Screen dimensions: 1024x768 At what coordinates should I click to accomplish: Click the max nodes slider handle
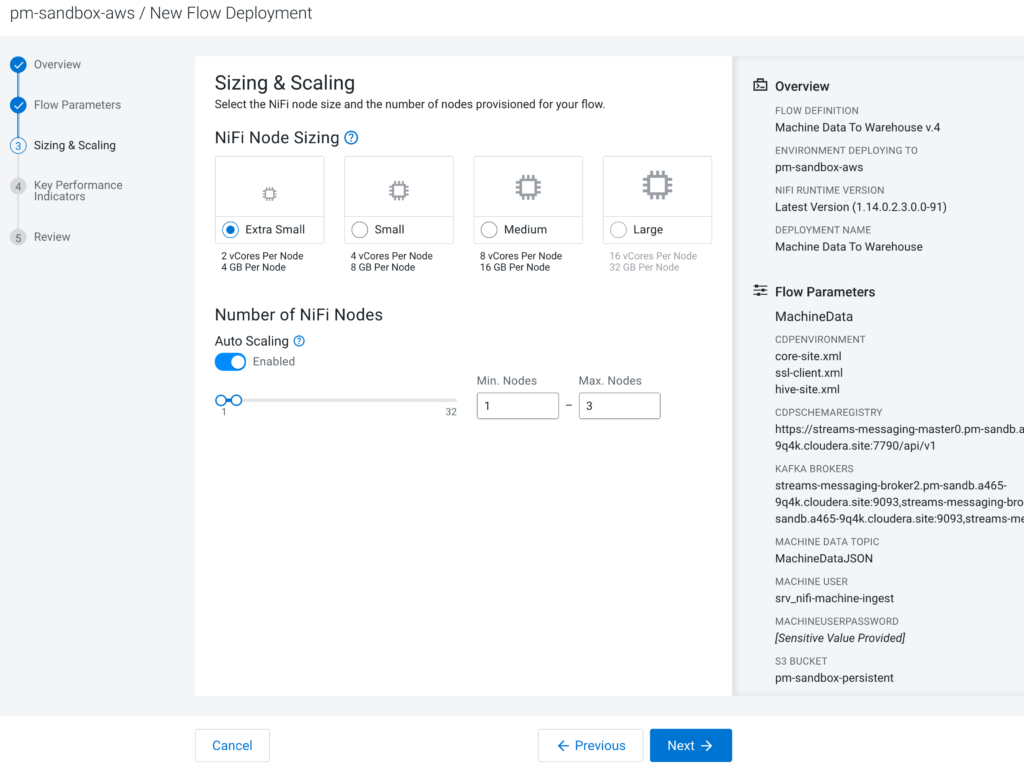[236, 400]
